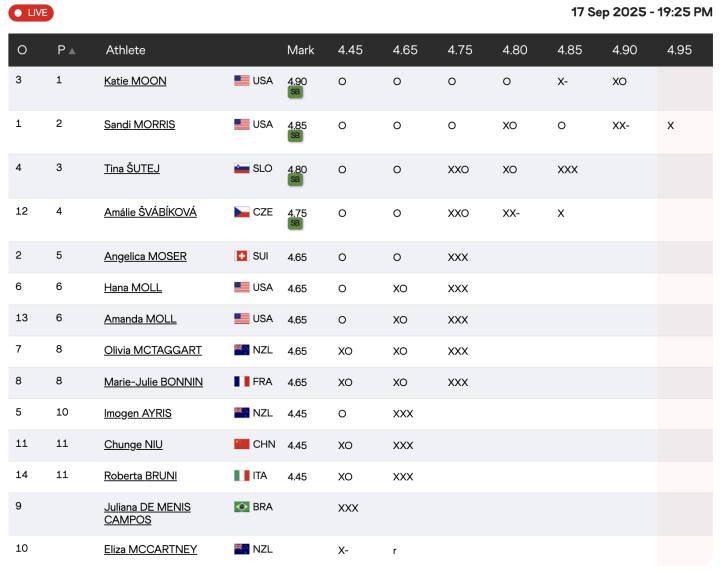Screen dimensions: 720x572
Task: Click the SB badge under Tina Šutej's mark
Action: pyautogui.click(x=295, y=180)
